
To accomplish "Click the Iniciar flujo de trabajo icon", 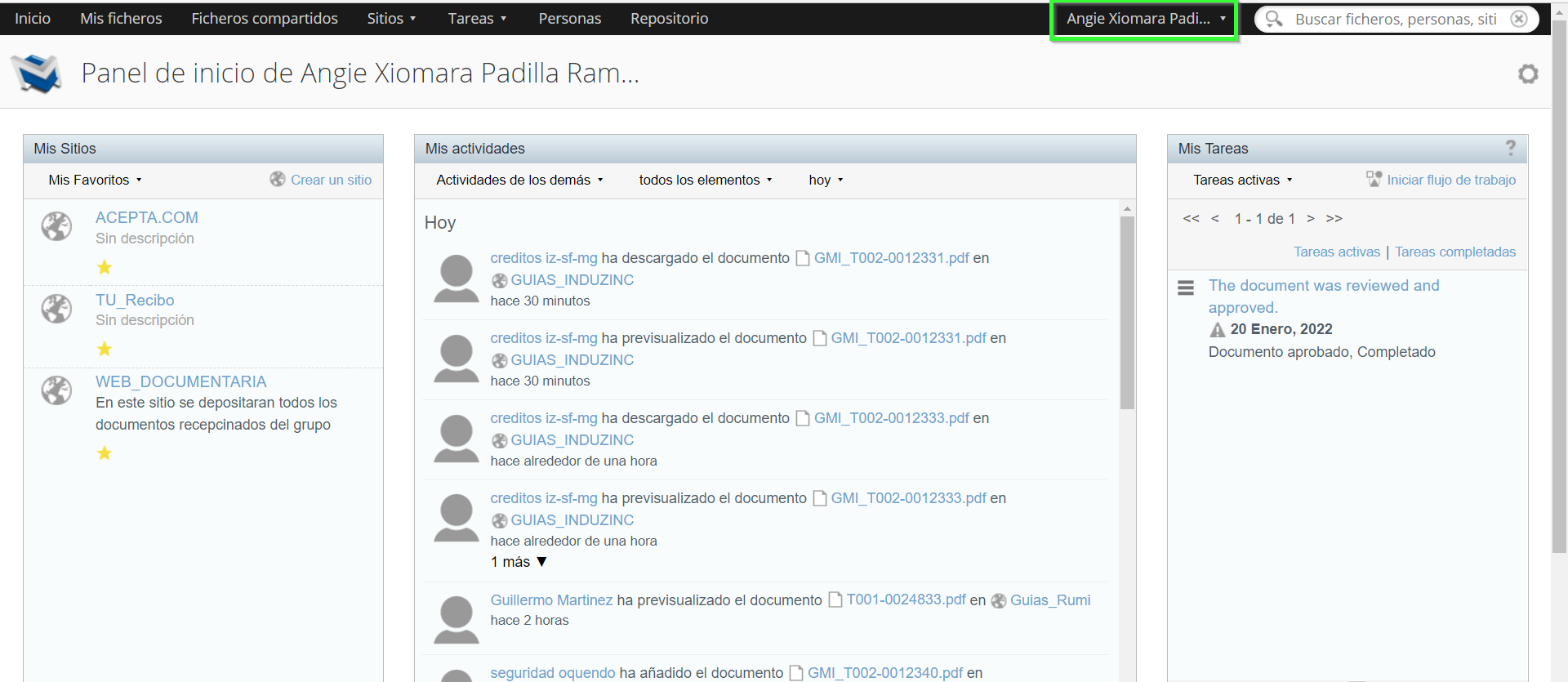I will pyautogui.click(x=1374, y=179).
